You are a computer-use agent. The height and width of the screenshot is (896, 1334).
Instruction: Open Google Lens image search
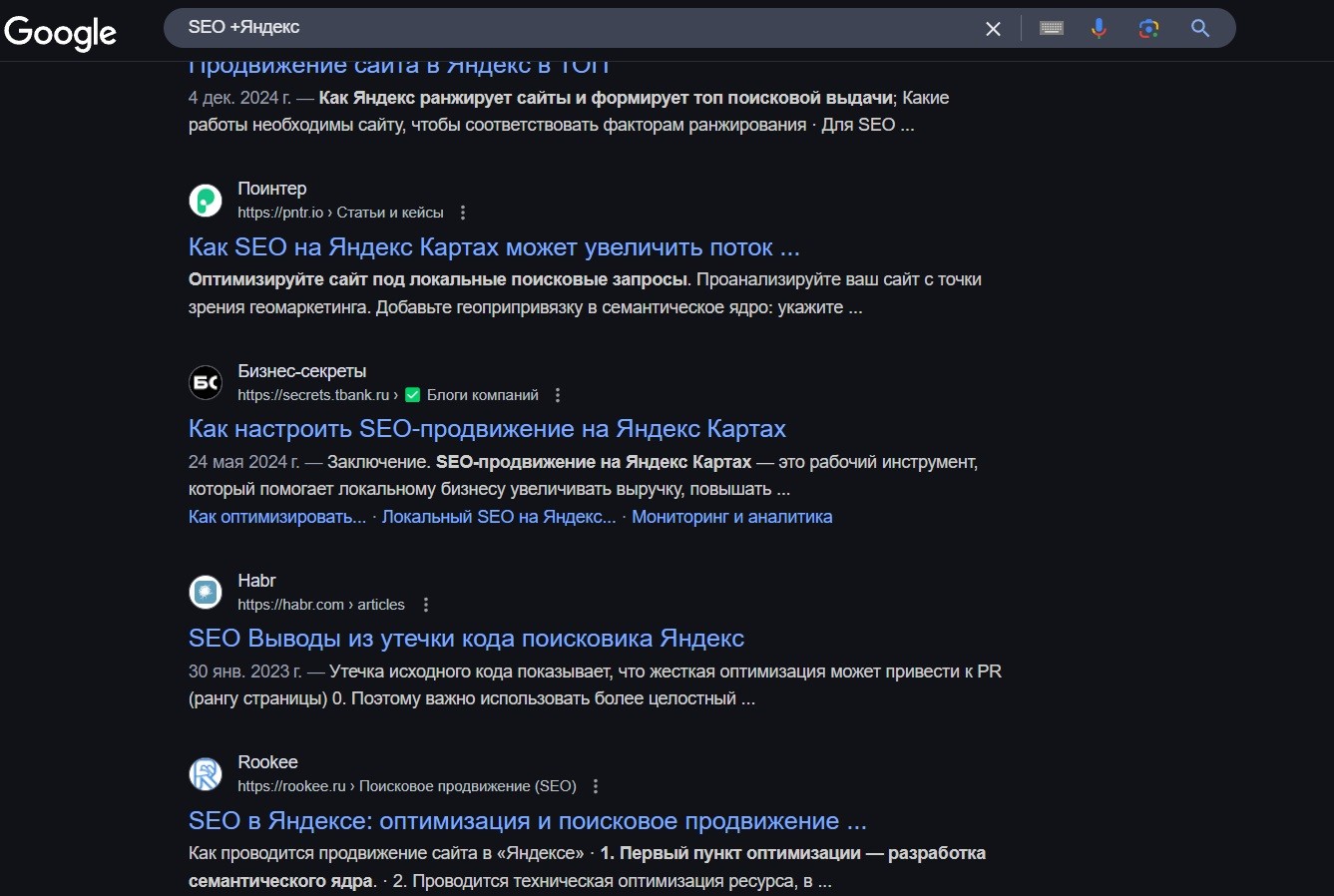[x=1148, y=29]
